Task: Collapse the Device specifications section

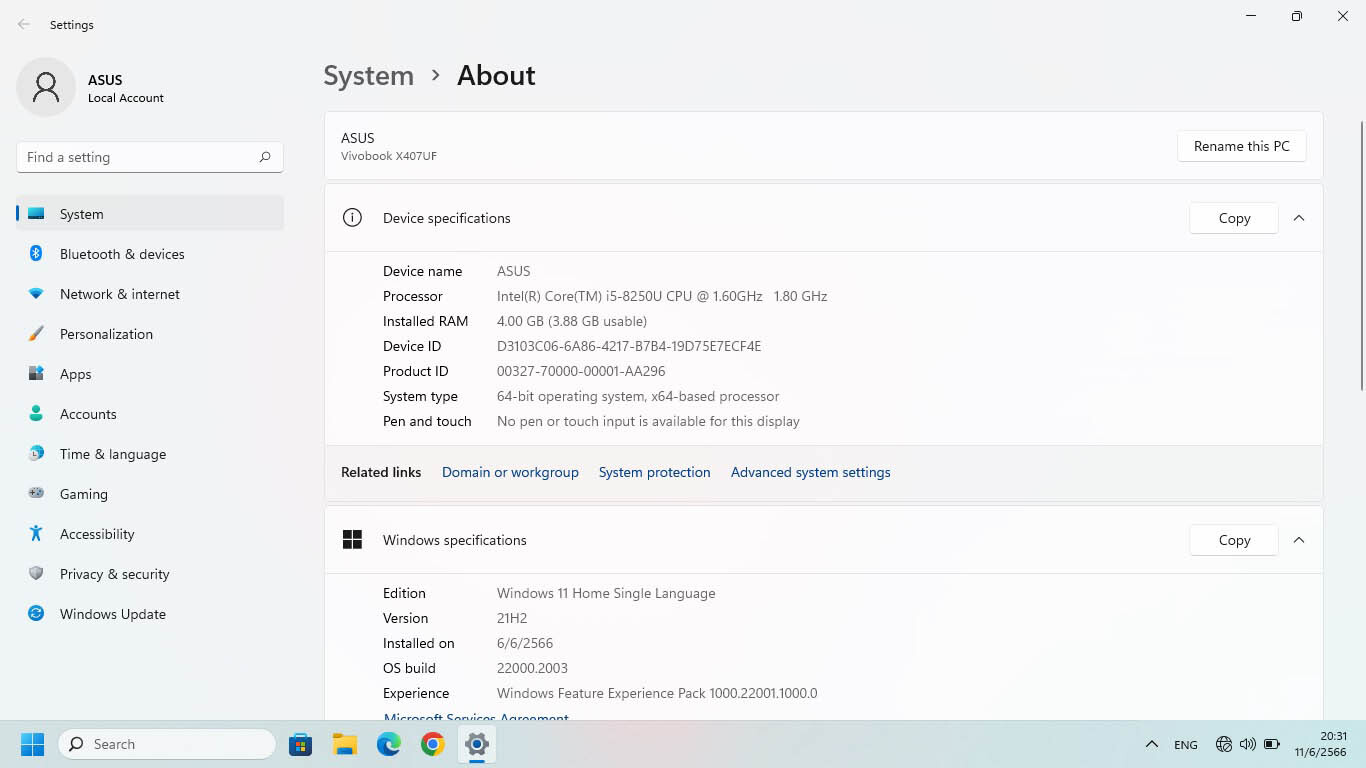Action: tap(1299, 218)
